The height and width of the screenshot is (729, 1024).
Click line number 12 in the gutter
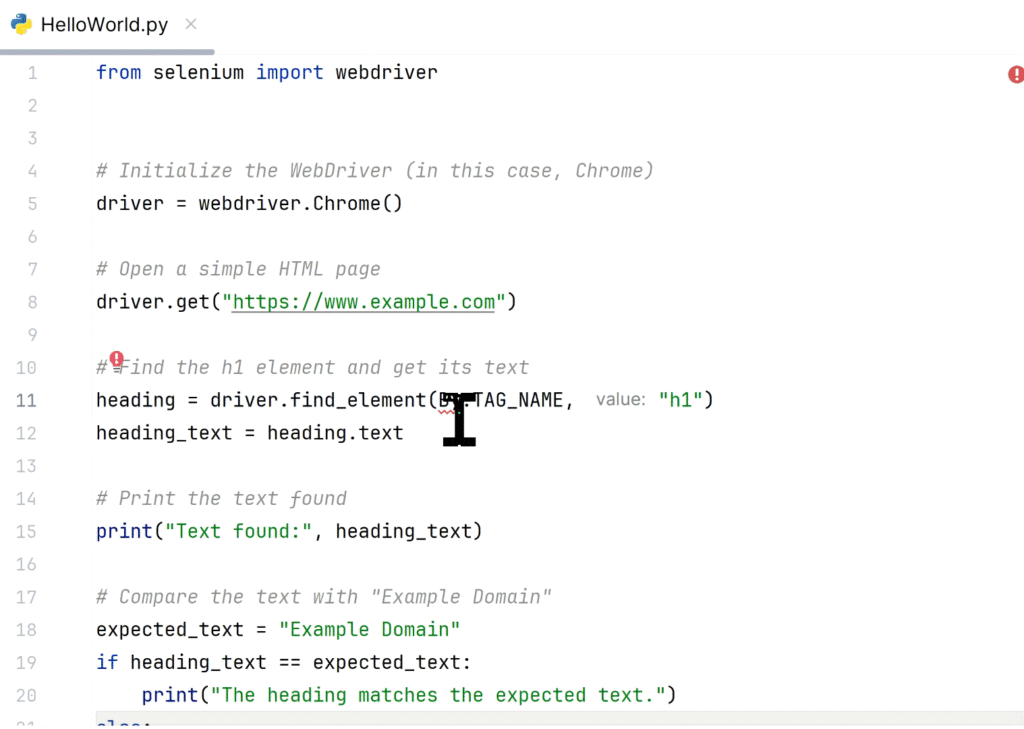coord(26,434)
